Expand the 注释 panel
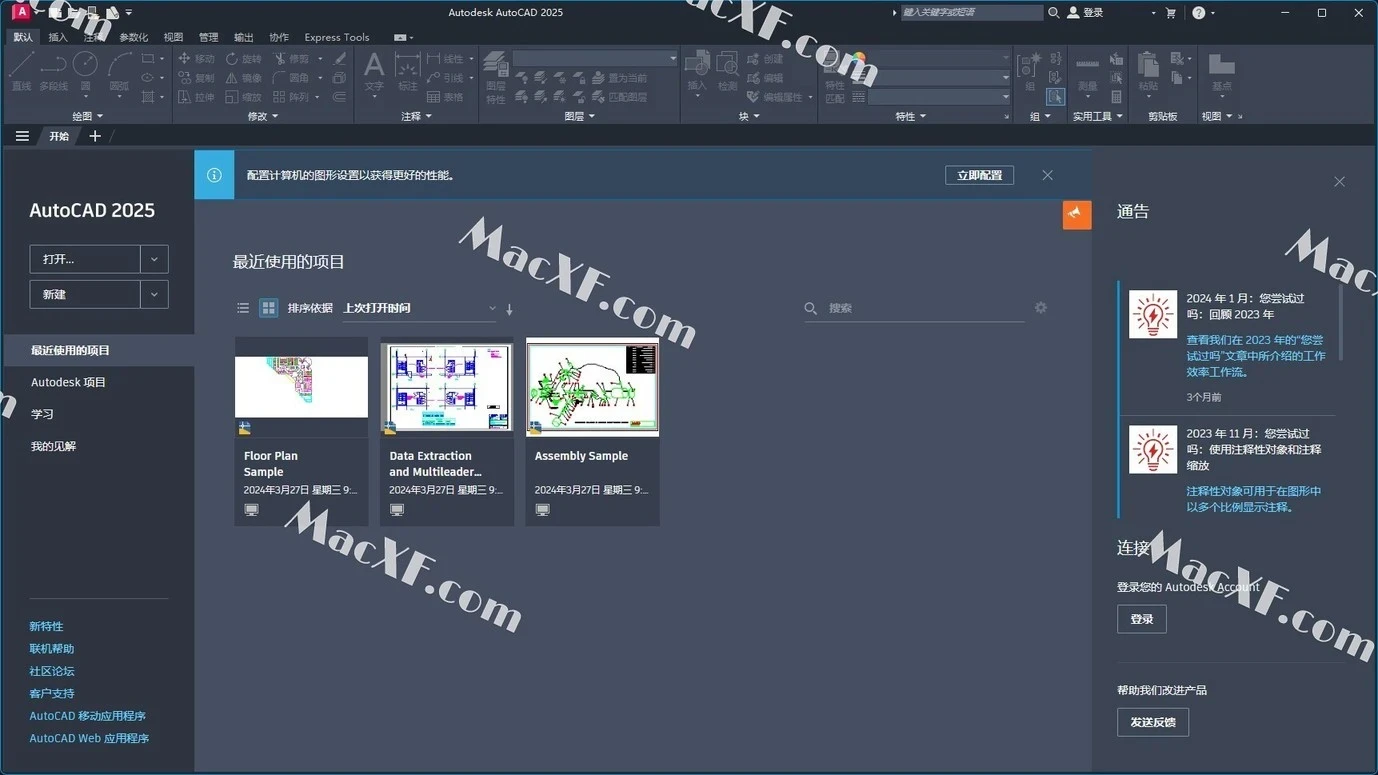The image size is (1378, 775). 416,116
